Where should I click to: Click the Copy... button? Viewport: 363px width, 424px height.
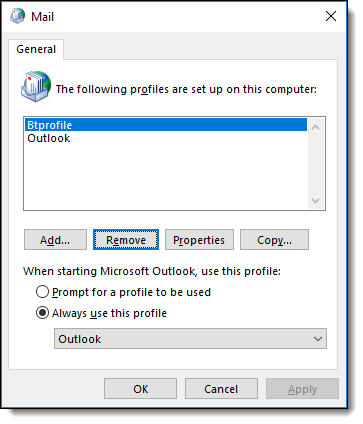point(274,240)
